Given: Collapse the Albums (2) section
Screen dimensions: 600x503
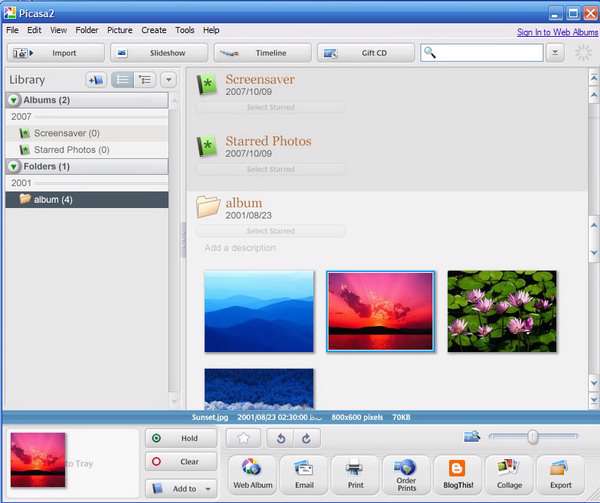Looking at the screenshot, I should coord(13,100).
